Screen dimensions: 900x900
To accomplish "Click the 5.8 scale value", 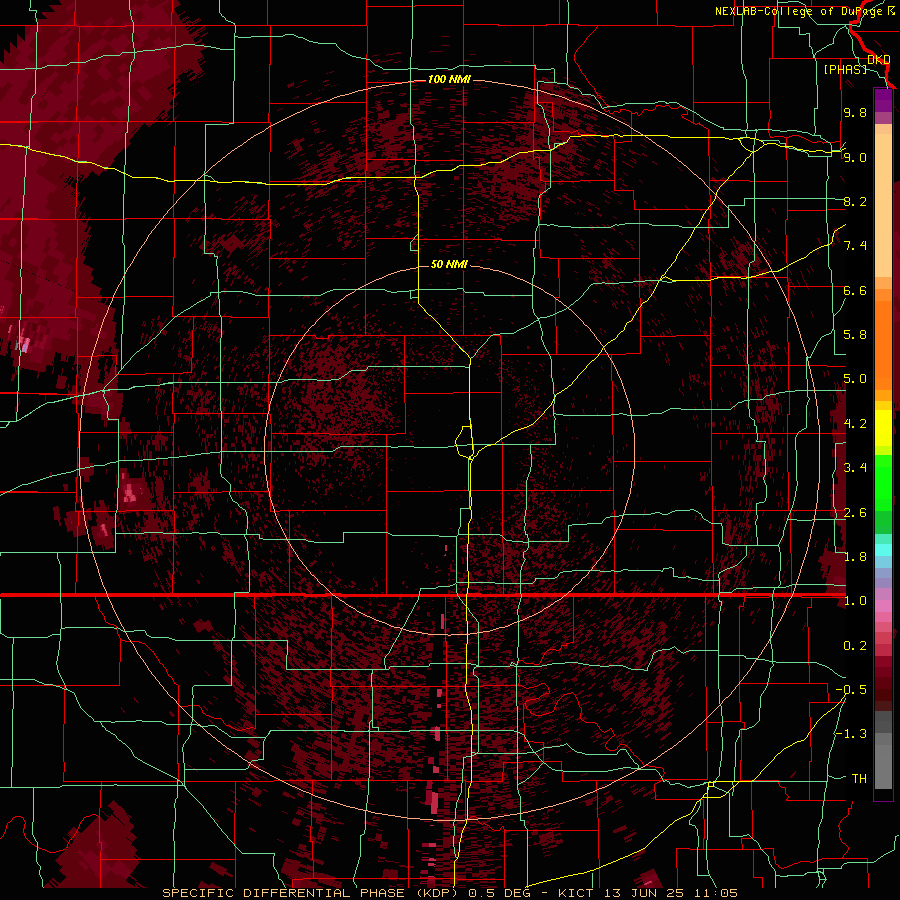I will pyautogui.click(x=855, y=335).
